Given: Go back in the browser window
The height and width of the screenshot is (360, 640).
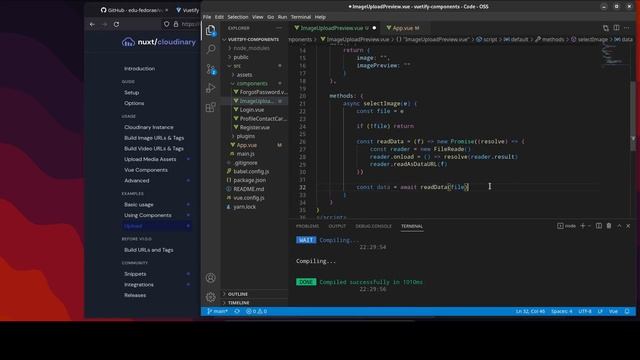Looking at the screenshot, I should click(92, 24).
